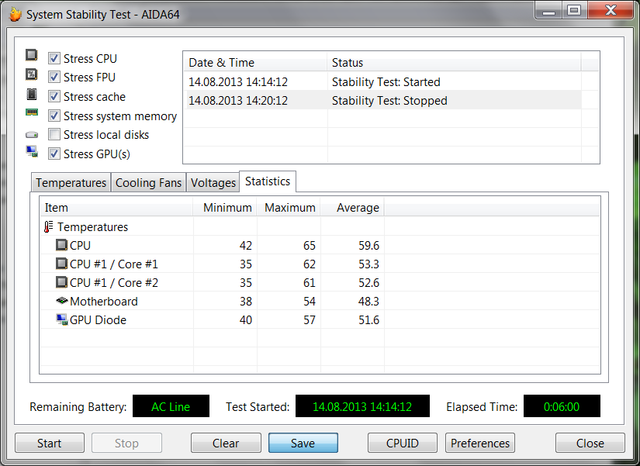Click the memory module icon beside Stress system memory
Image resolution: width=640 pixels, height=466 pixels.
(32, 115)
